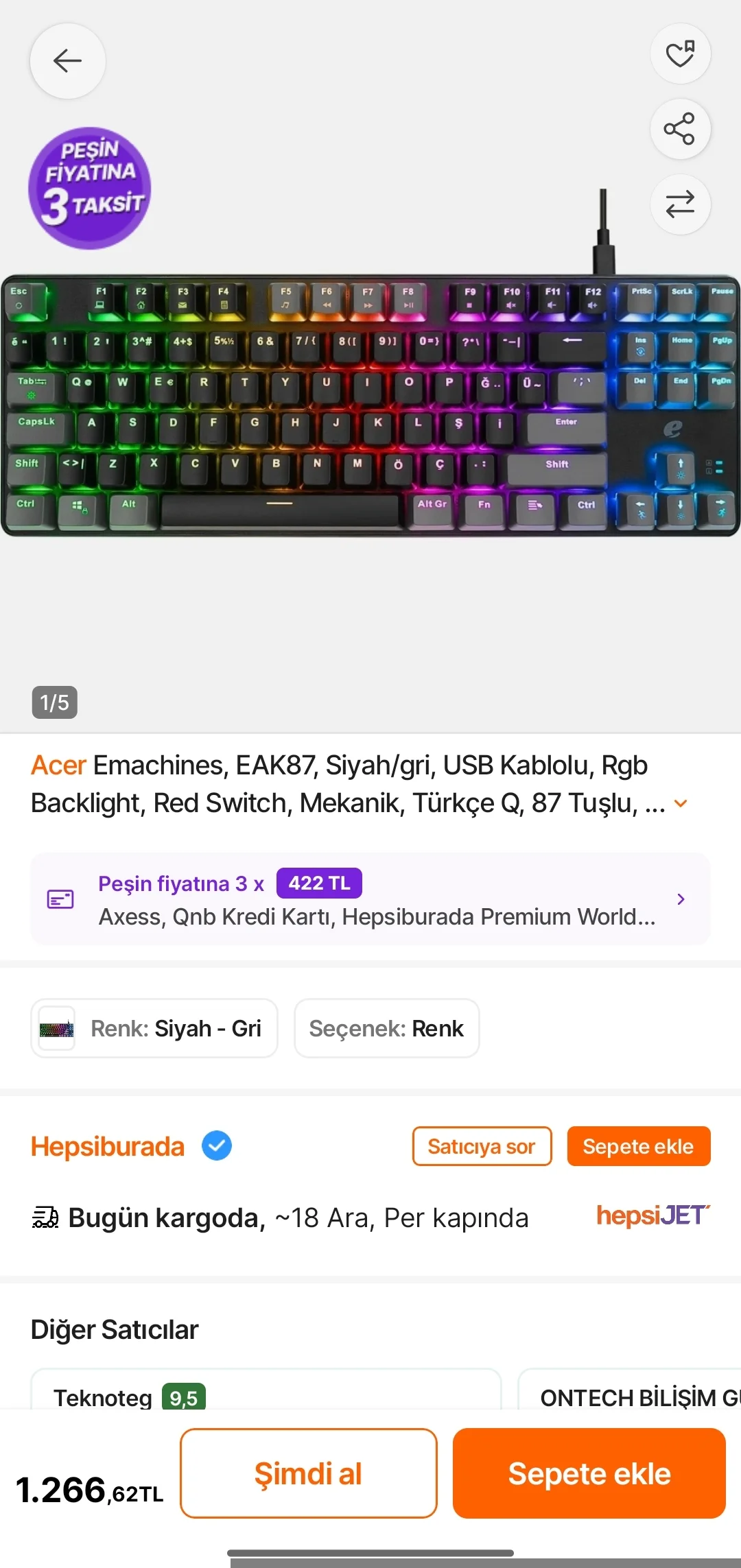
Task: Tap the credit card installment icon
Action: click(60, 899)
